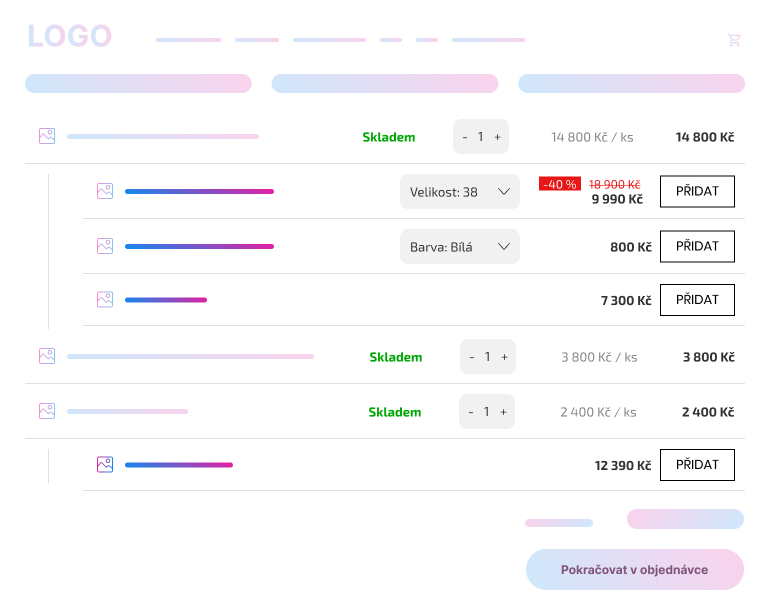Open the Barva: Bílá dropdown
The width and height of the screenshot is (776, 609).
tap(460, 246)
